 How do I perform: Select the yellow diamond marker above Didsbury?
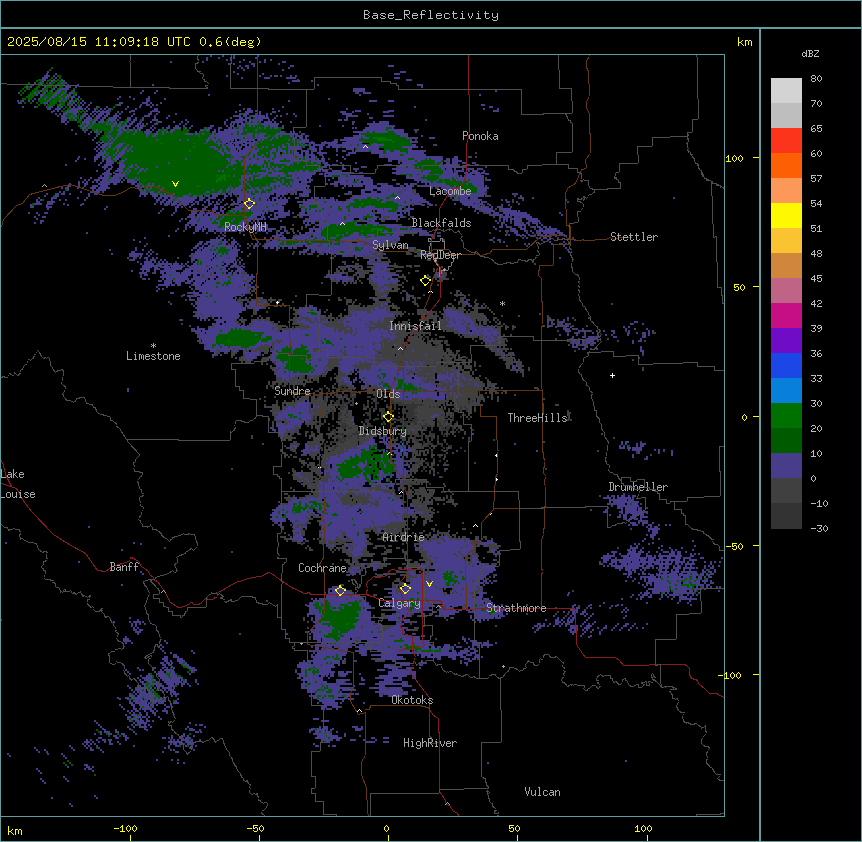388,417
